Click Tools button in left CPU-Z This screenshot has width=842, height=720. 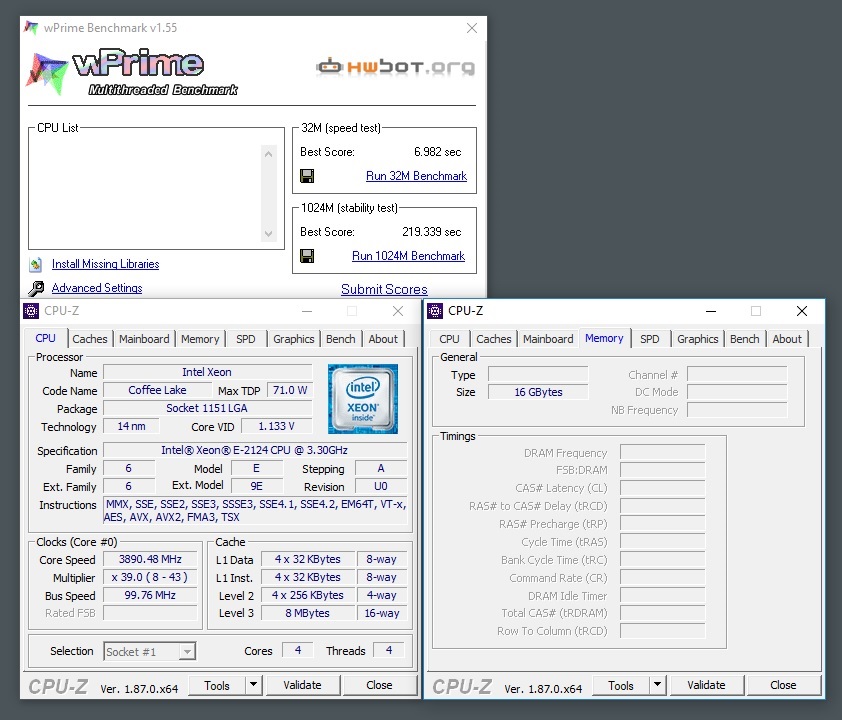tap(217, 686)
